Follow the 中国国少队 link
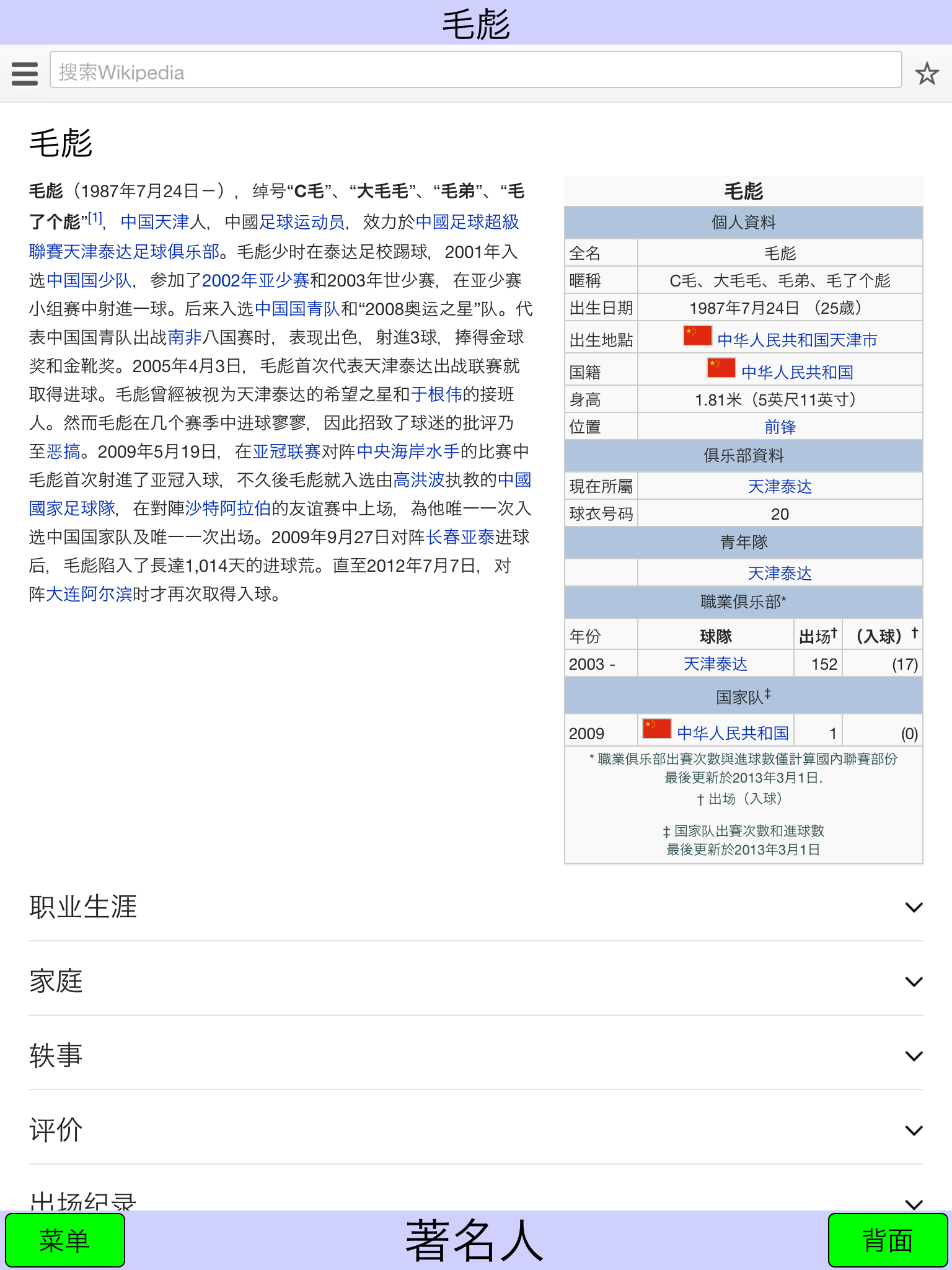952x1270 pixels. coord(89,280)
